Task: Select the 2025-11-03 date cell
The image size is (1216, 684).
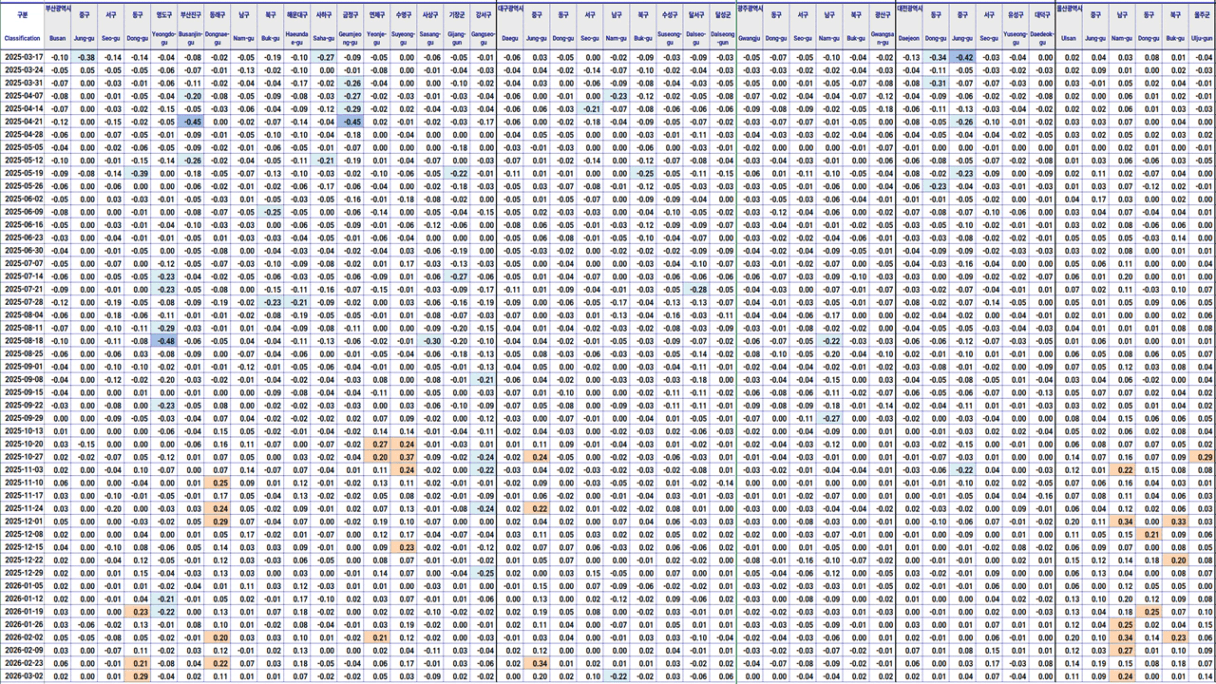Action: (x=22, y=469)
